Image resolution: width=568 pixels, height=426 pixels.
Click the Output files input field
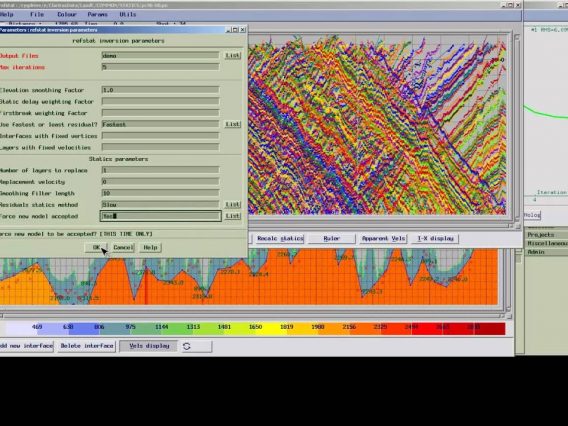[x=160, y=55]
